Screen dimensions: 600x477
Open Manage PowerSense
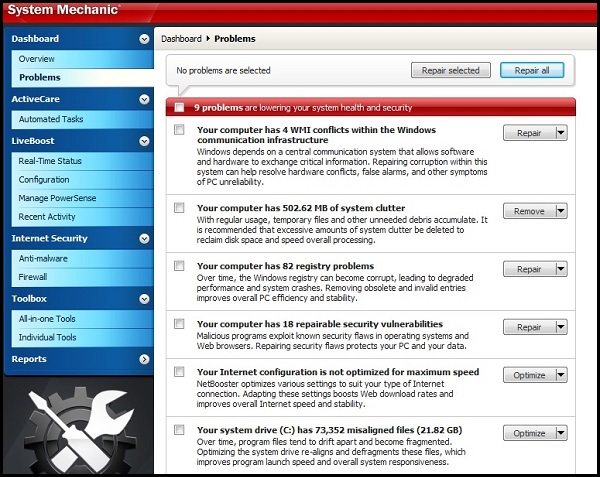click(82, 198)
